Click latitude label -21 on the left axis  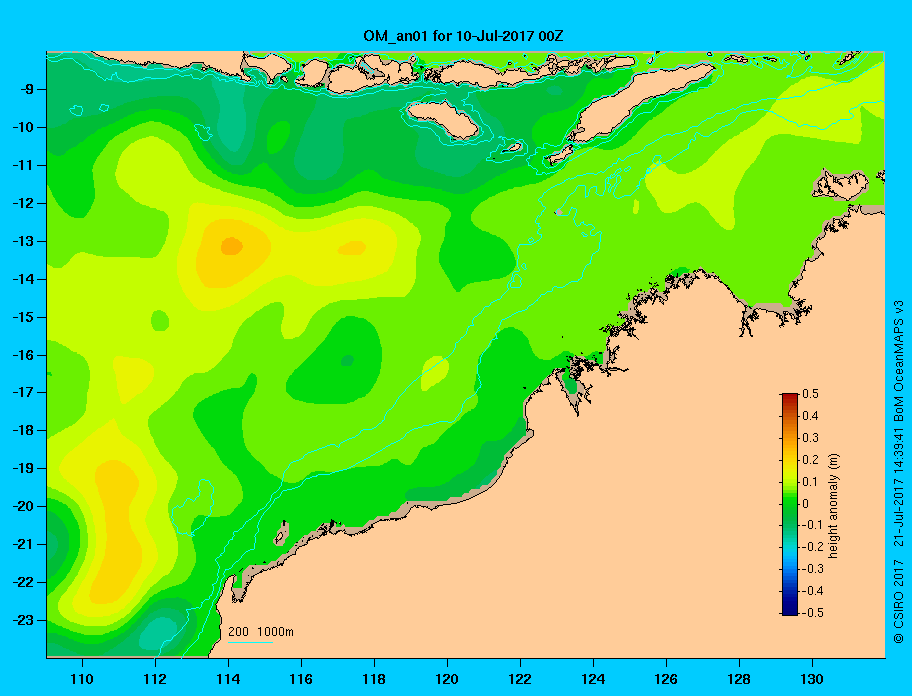24,544
